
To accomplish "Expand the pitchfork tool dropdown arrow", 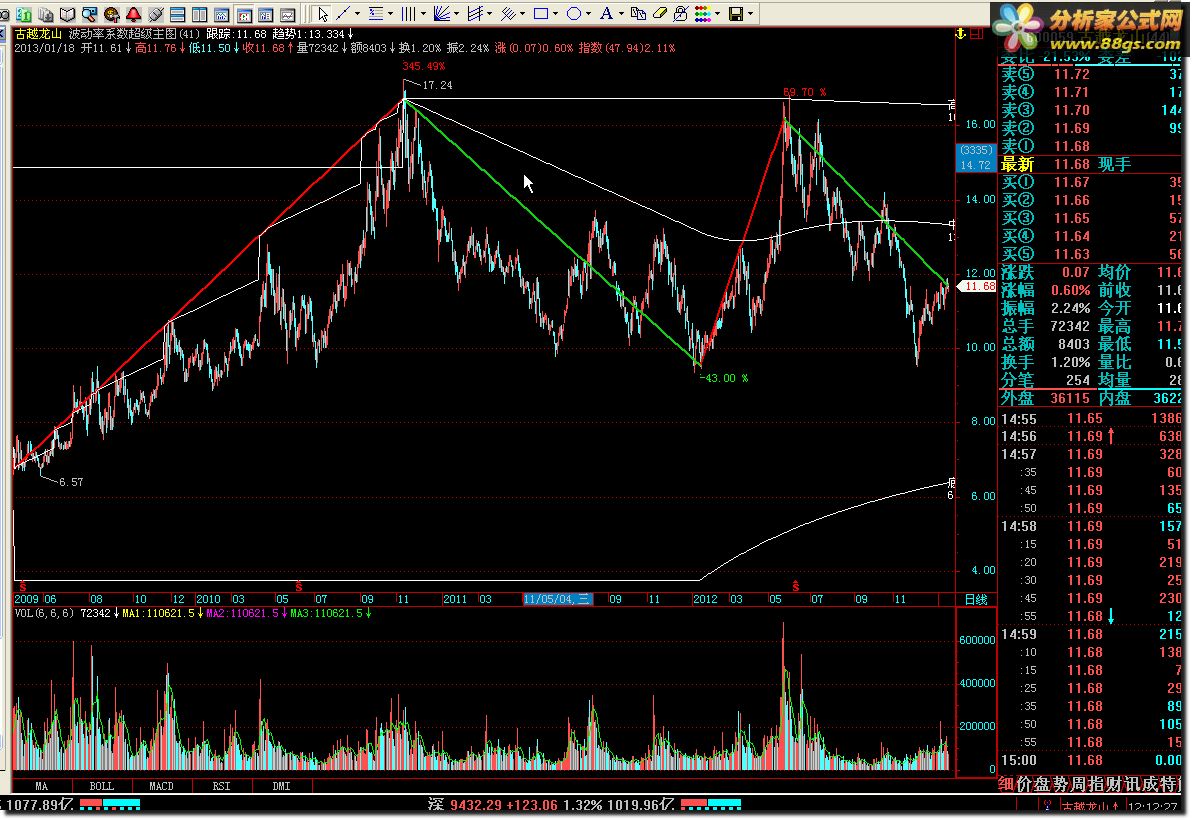I will [x=490, y=14].
